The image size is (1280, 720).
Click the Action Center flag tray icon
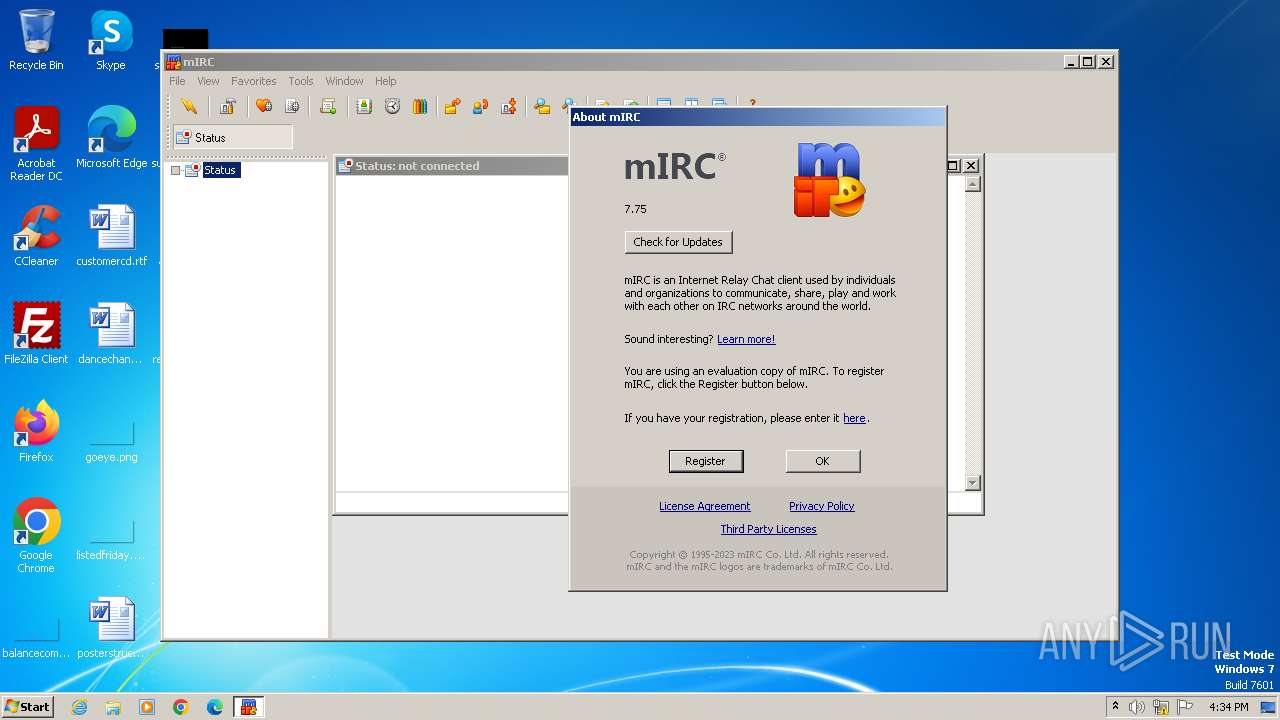[1183, 707]
